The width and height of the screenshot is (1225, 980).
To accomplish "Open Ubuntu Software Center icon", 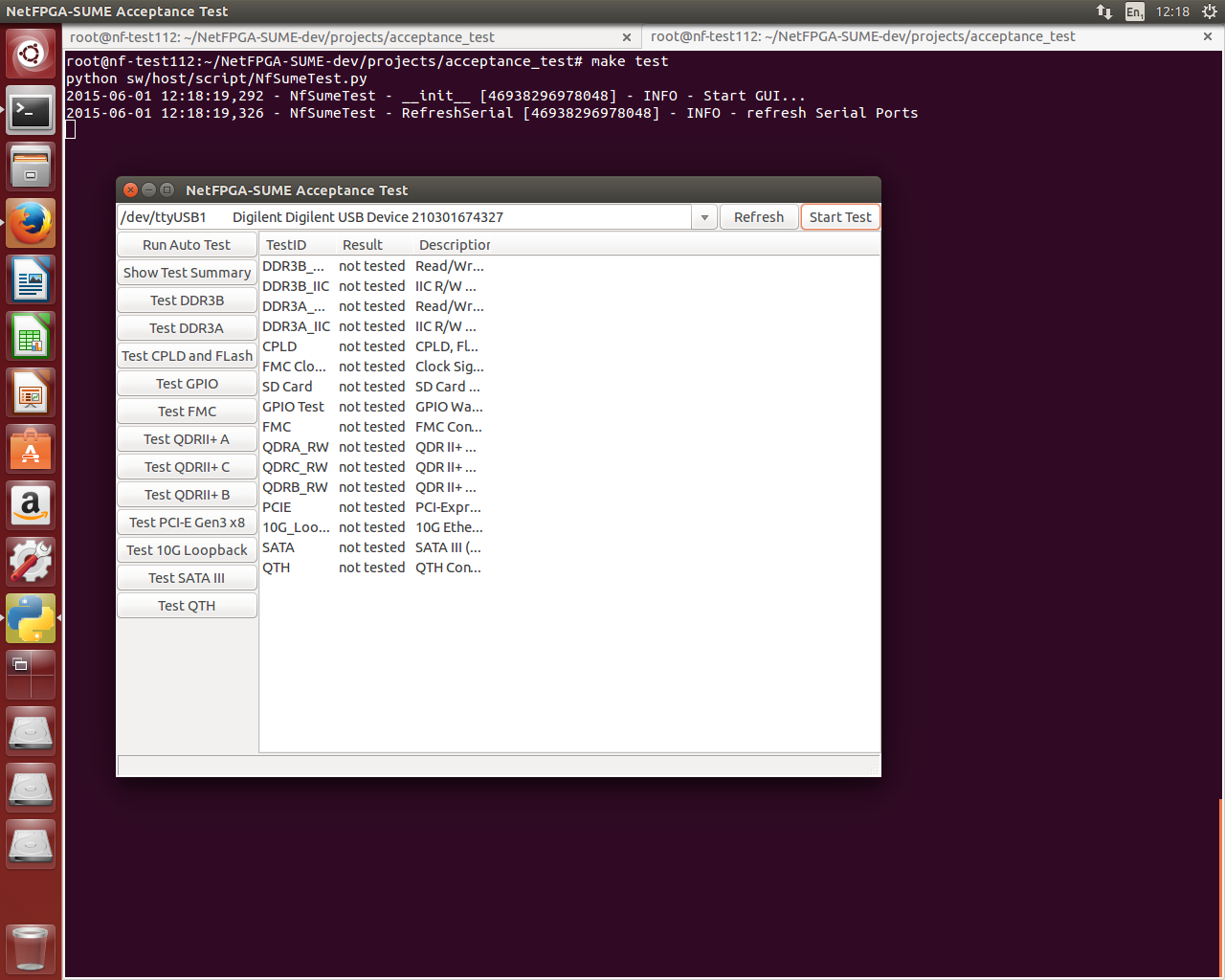I will point(32,450).
